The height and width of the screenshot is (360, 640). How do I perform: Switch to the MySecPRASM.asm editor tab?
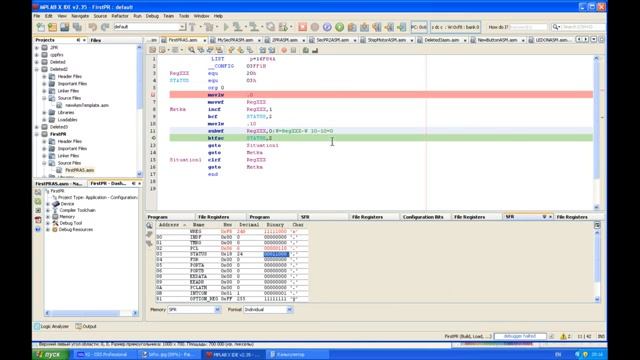point(235,40)
